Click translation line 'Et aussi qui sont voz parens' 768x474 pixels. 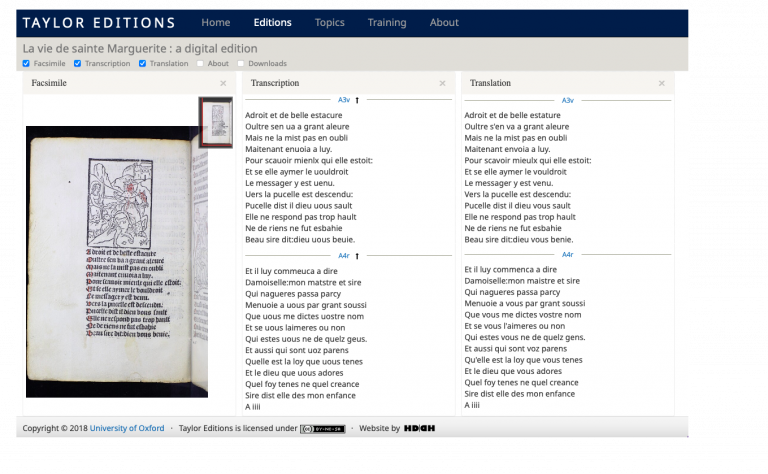point(516,349)
